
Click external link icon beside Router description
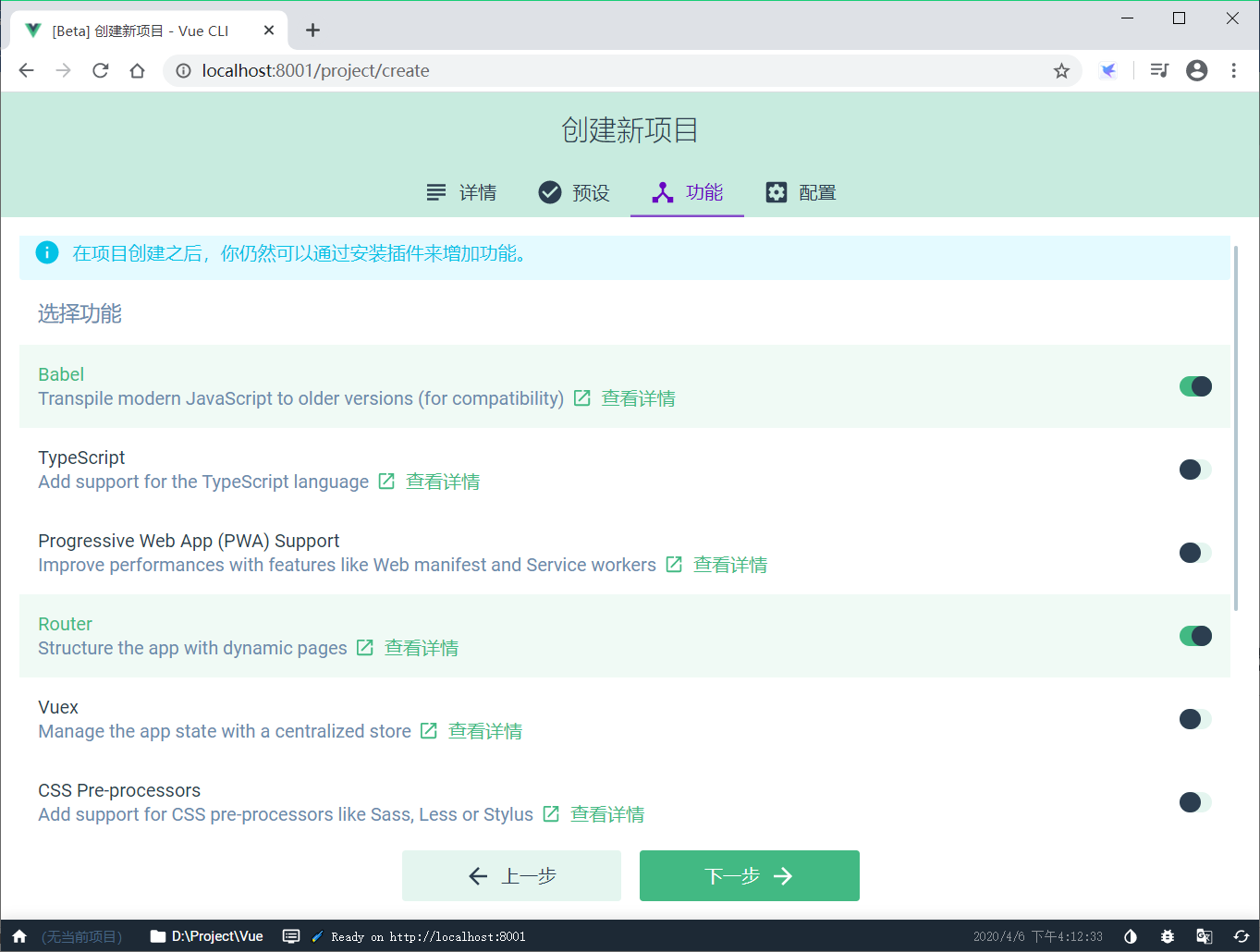click(x=365, y=648)
